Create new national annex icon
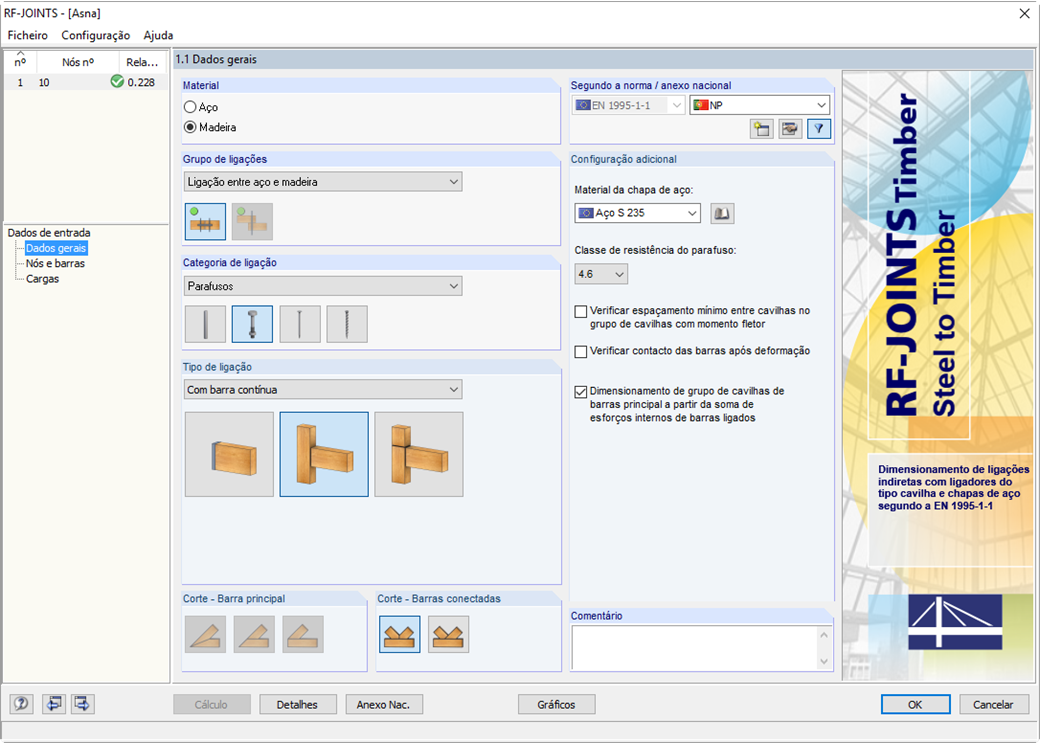 click(x=761, y=129)
